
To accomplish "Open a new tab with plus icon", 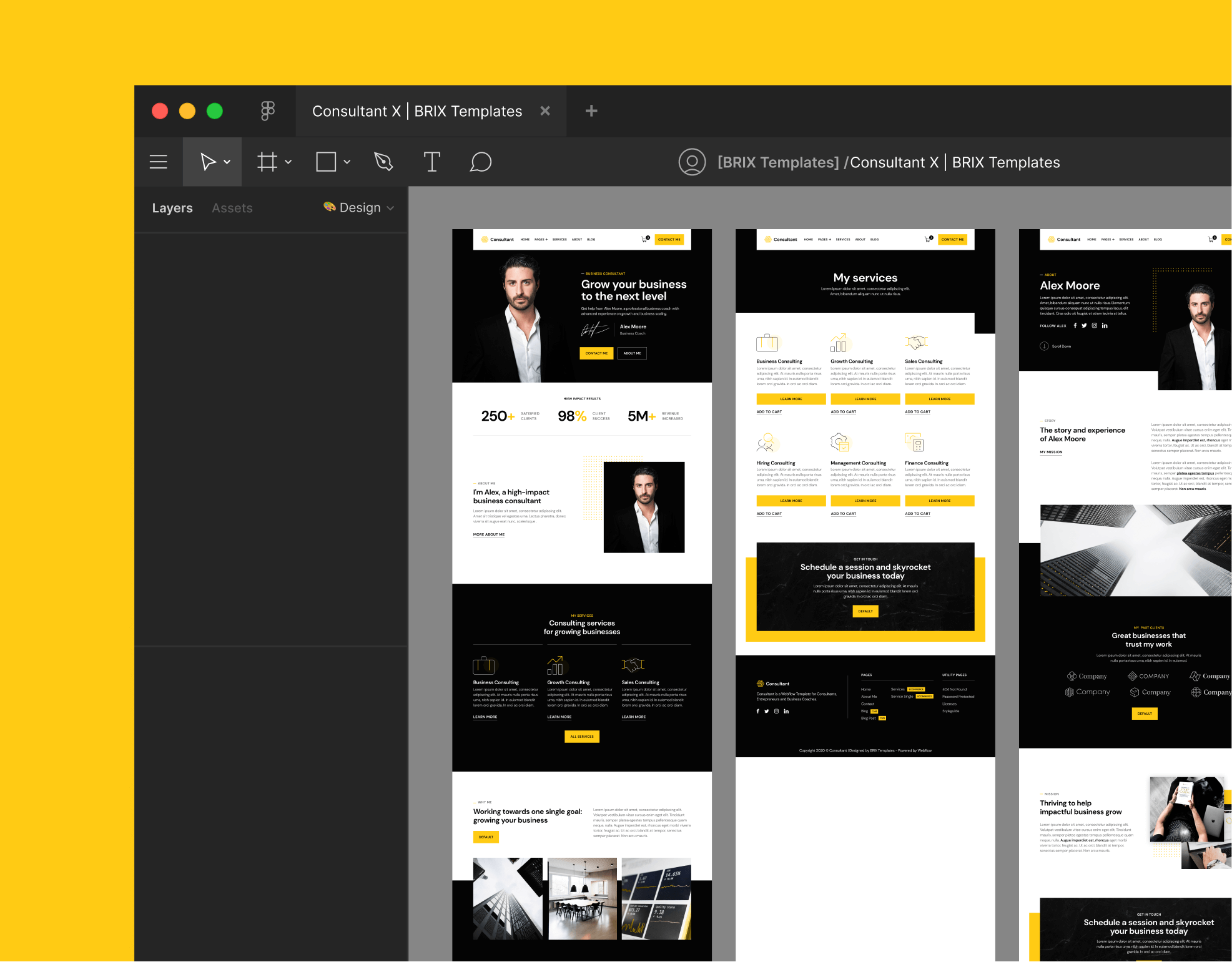I will (591, 110).
